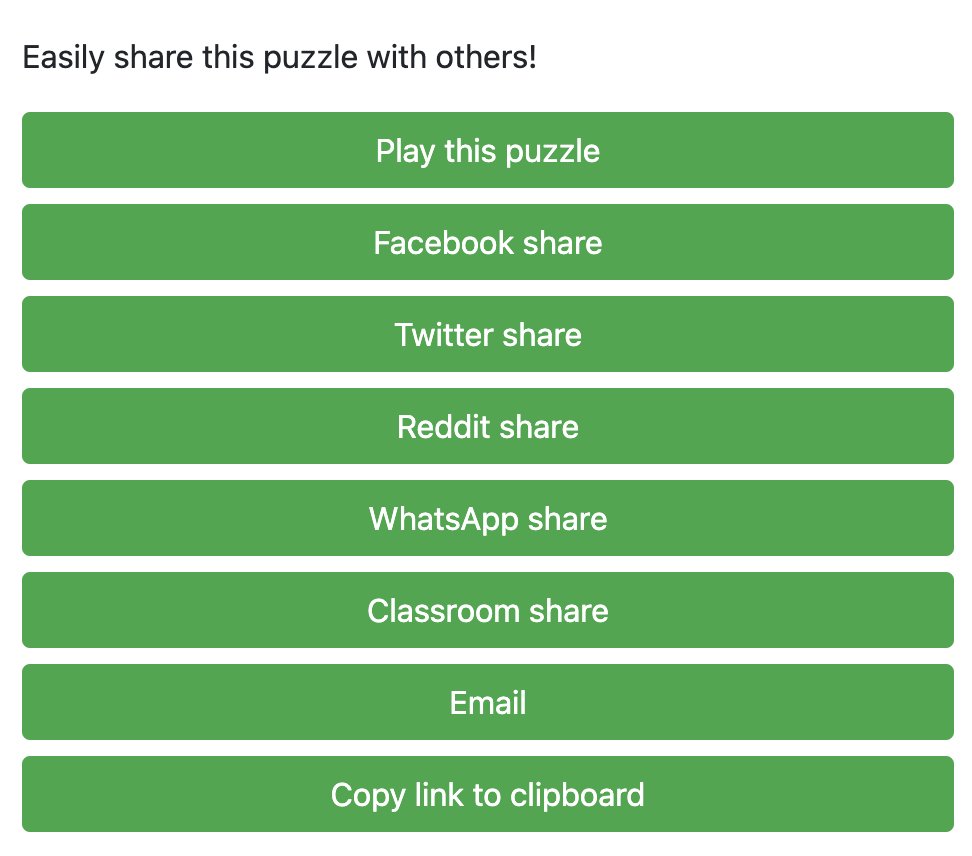The width and height of the screenshot is (972, 856).
Task: Click the Play this puzzle button
Action: 488,151
